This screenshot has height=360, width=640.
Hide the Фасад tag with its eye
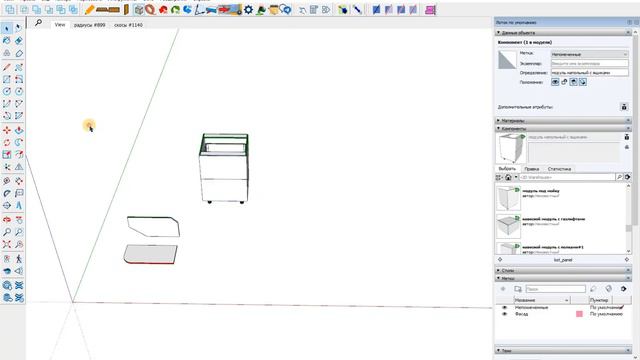pyautogui.click(x=504, y=314)
